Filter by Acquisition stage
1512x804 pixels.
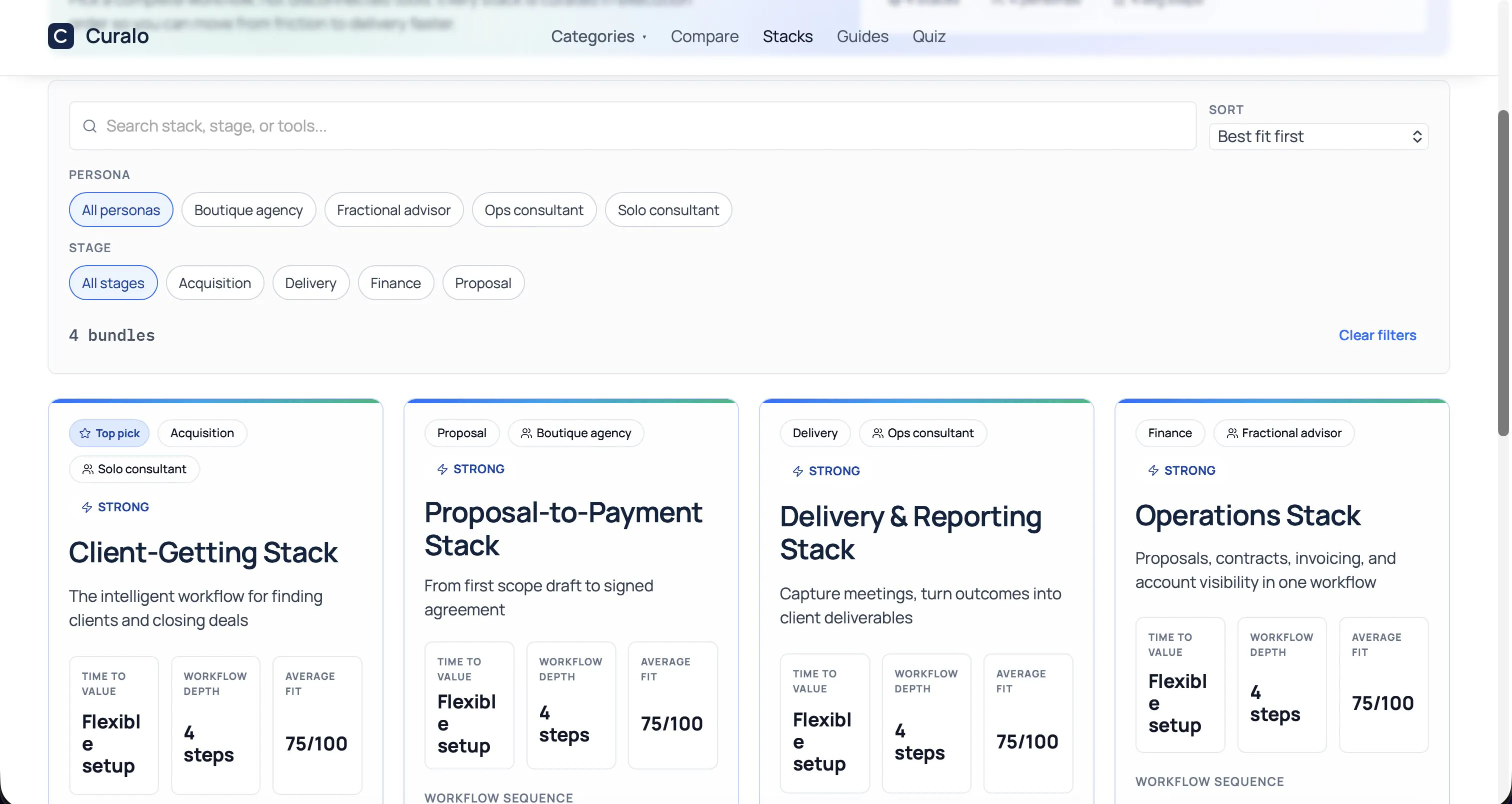pos(215,283)
